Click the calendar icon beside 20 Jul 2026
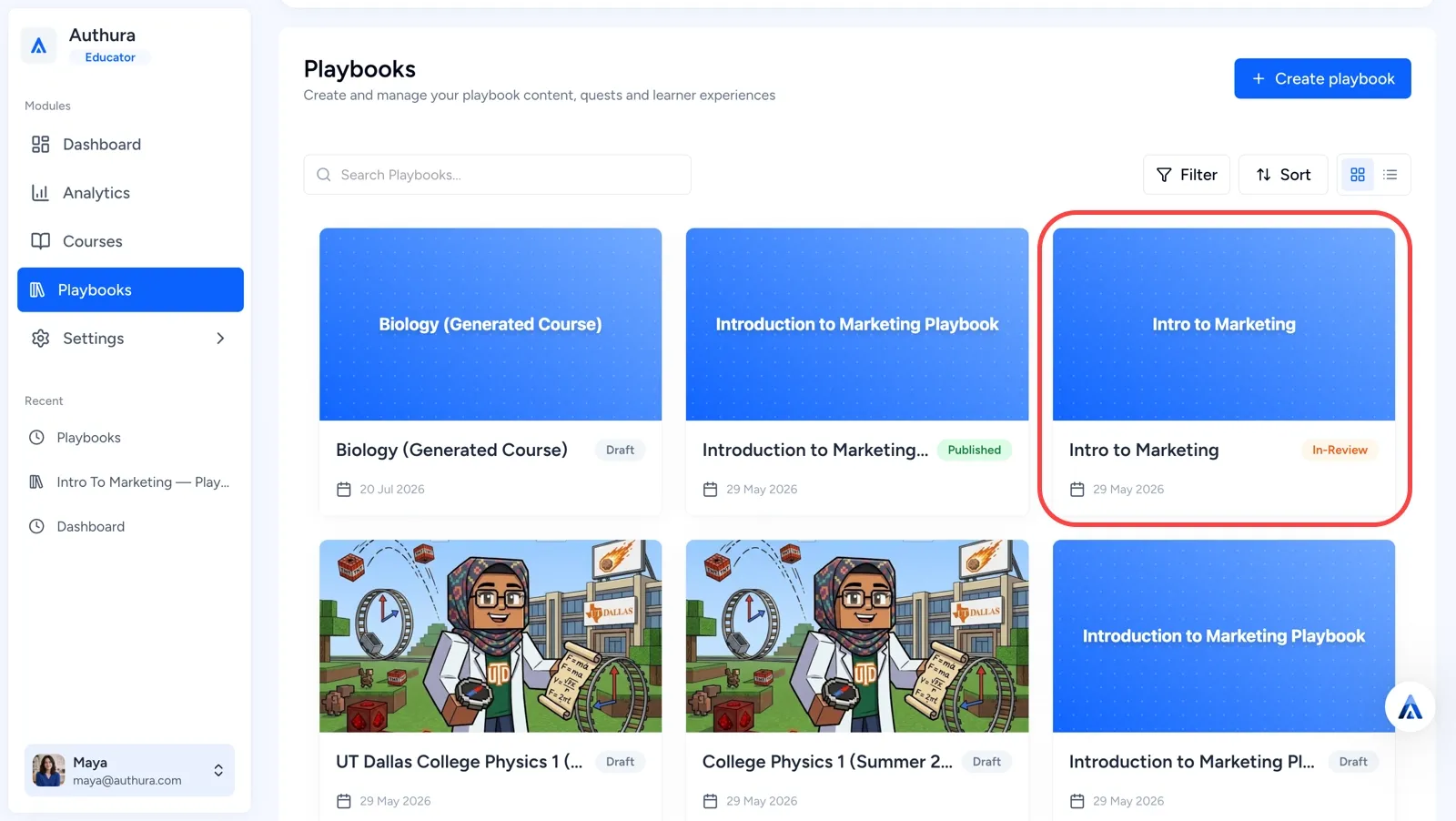This screenshot has width=1456, height=821. [344, 490]
